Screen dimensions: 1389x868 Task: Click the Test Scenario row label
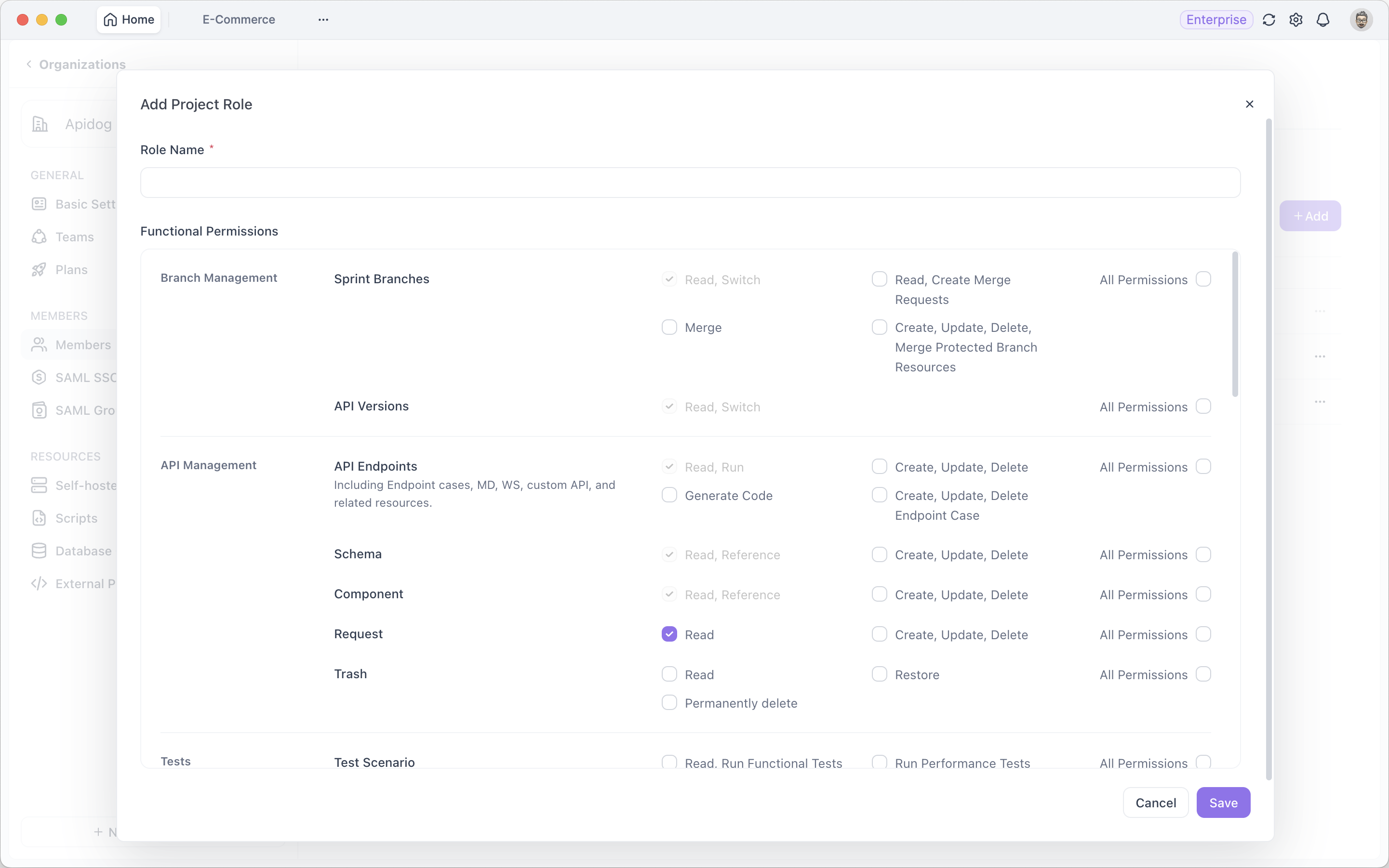click(374, 763)
